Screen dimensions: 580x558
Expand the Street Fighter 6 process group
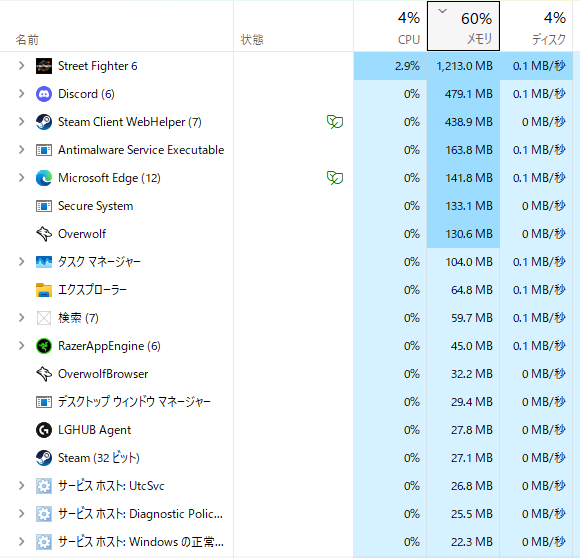(x=21, y=66)
